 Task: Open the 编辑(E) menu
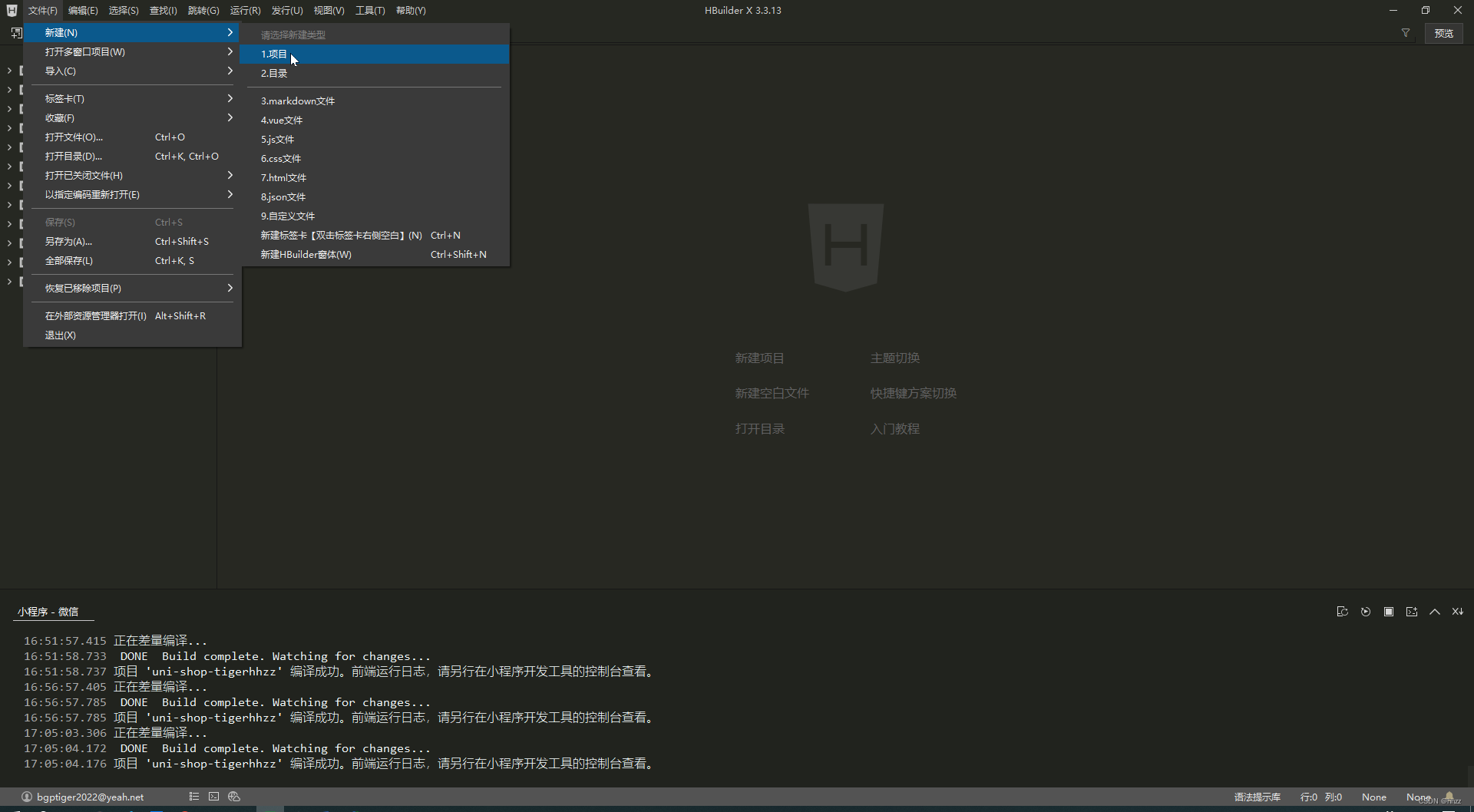point(83,10)
